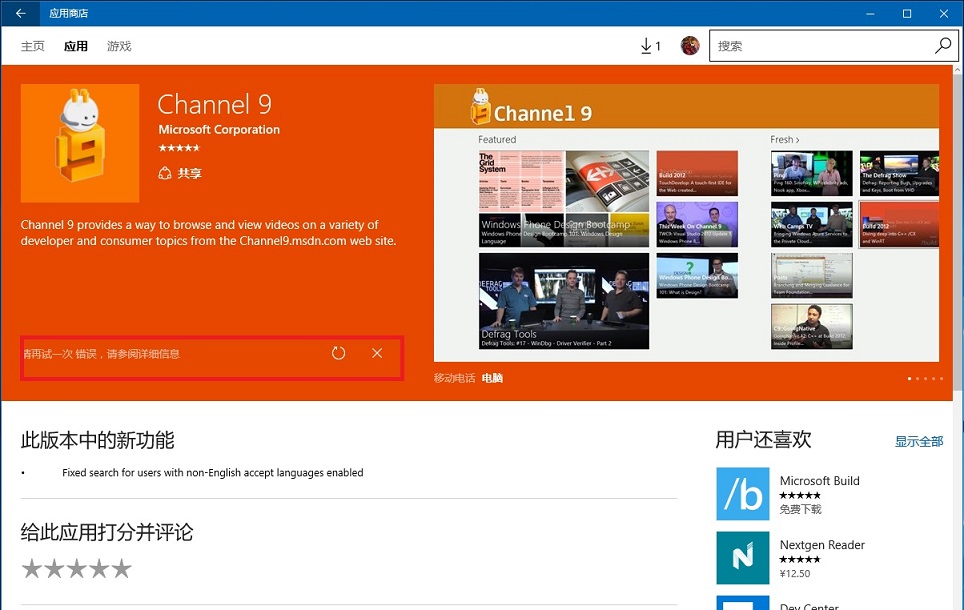The height and width of the screenshot is (610, 964).
Task: Open the Microsoft Corporation publisher link
Action: (219, 129)
